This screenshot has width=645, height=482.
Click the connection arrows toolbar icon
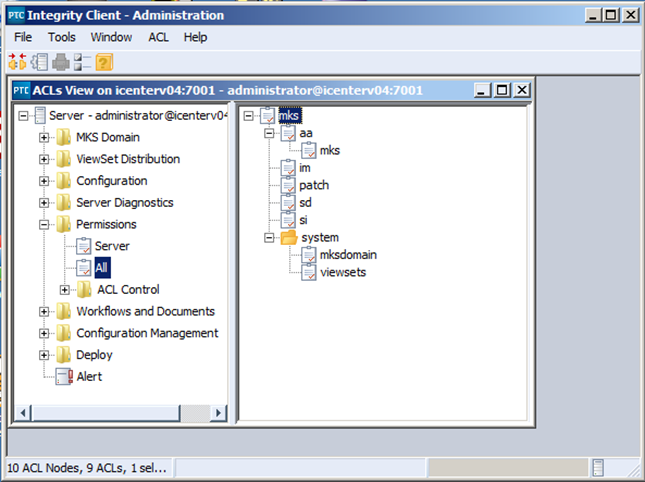(17, 62)
